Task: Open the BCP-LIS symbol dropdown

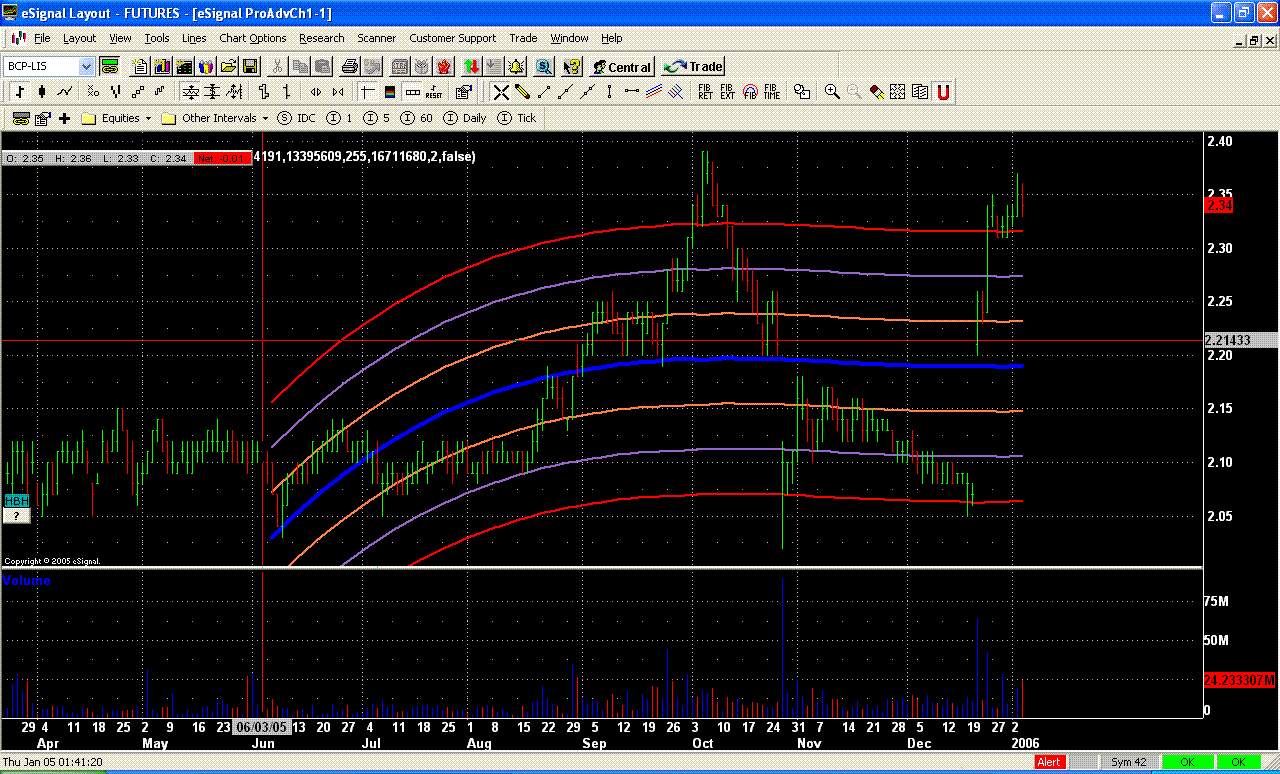Action: point(86,67)
